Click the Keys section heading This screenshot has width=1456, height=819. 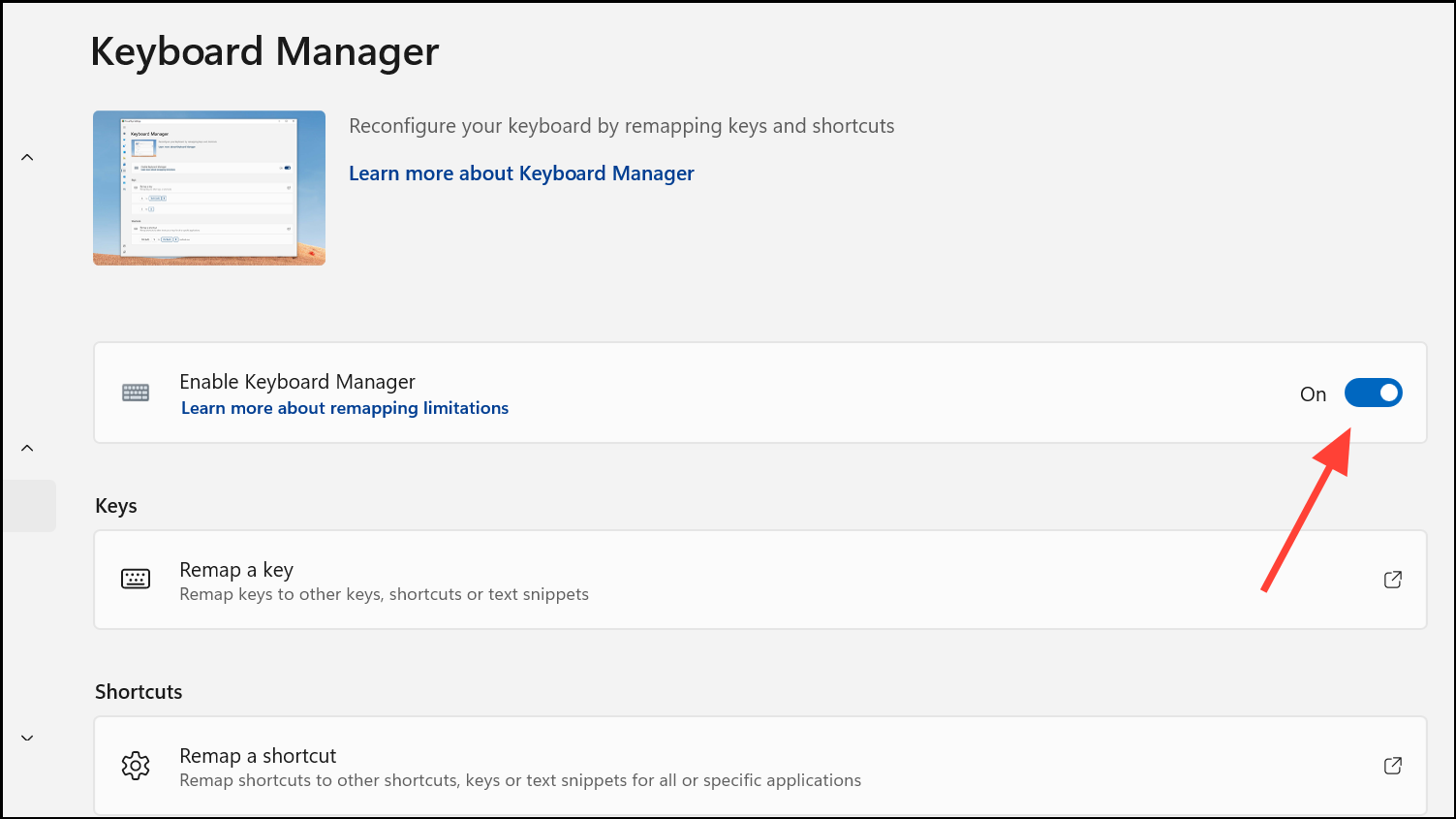click(116, 506)
